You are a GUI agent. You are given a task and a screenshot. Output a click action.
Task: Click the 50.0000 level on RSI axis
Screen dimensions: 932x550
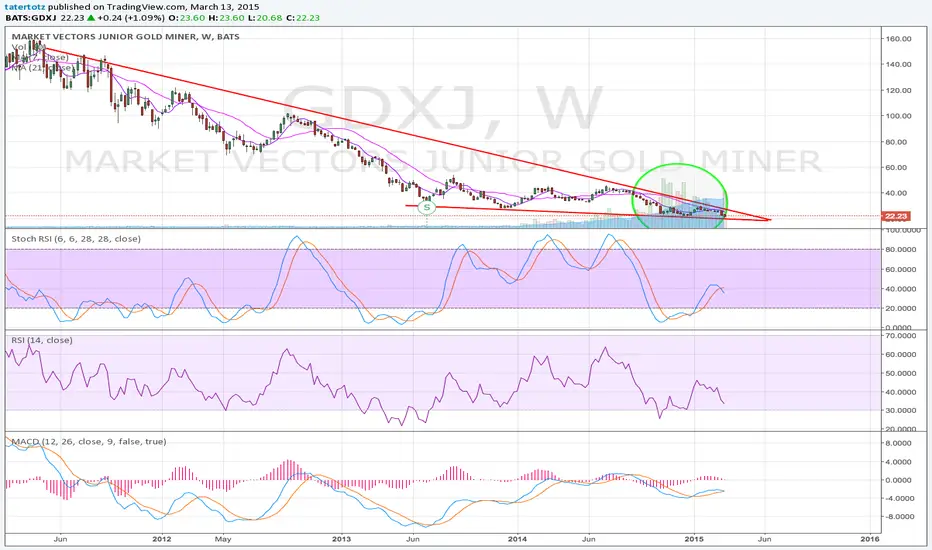tap(900, 373)
